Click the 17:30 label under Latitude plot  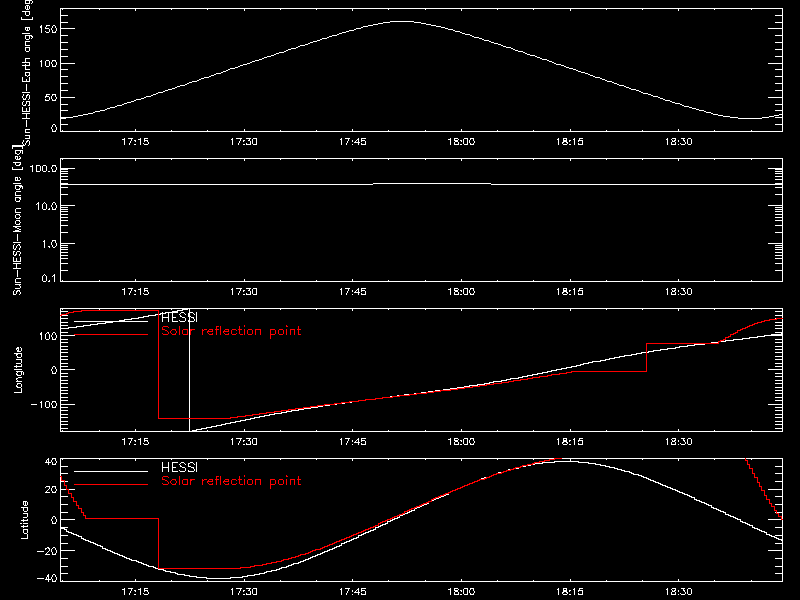243,592
